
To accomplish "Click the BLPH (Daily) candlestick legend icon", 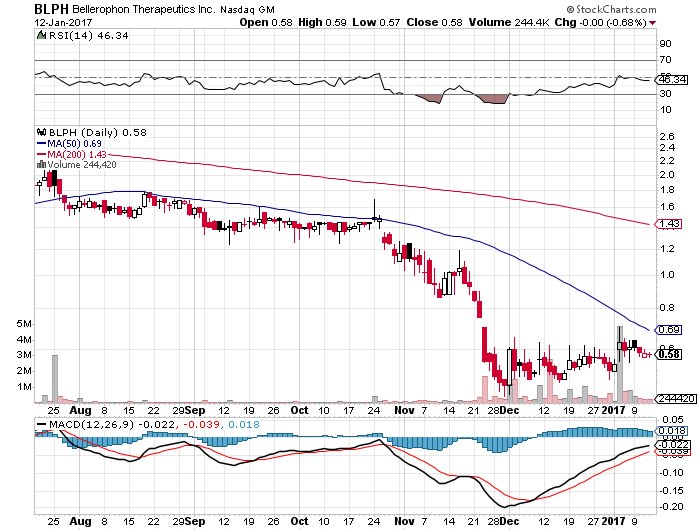I will pos(42,132).
